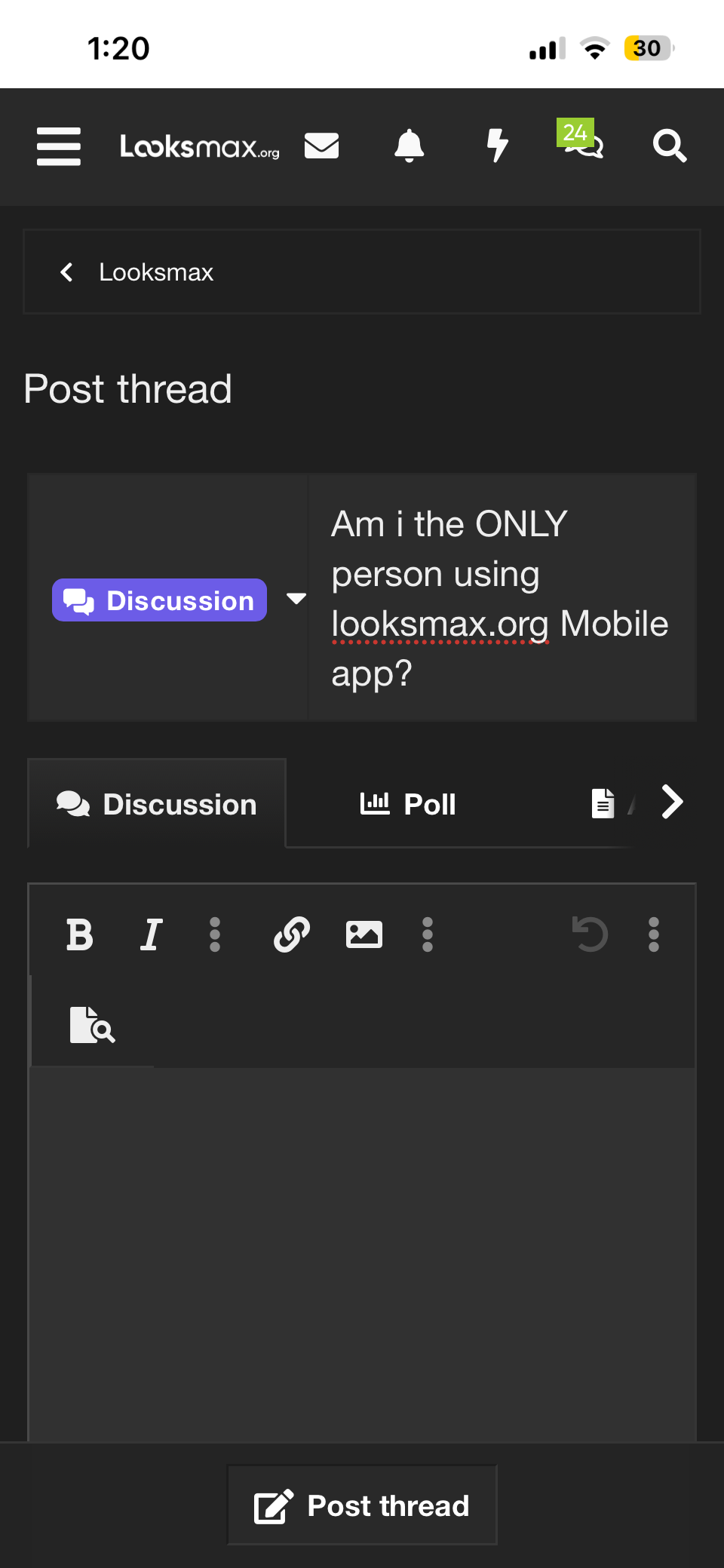This screenshot has width=724, height=1568.
Task: Tap the lightning bolt what's new icon
Action: (497, 146)
